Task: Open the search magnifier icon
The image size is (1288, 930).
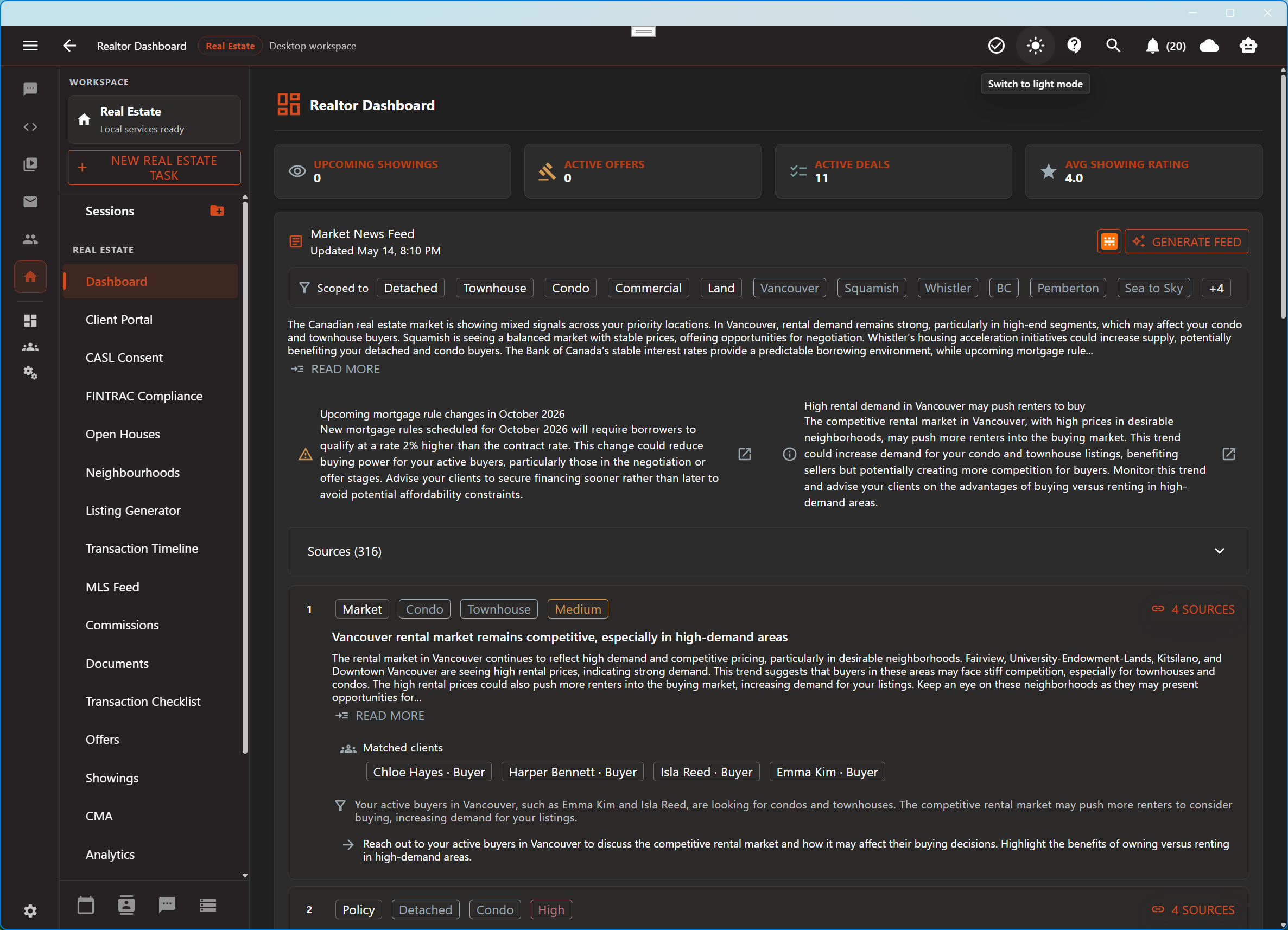Action: point(1113,46)
